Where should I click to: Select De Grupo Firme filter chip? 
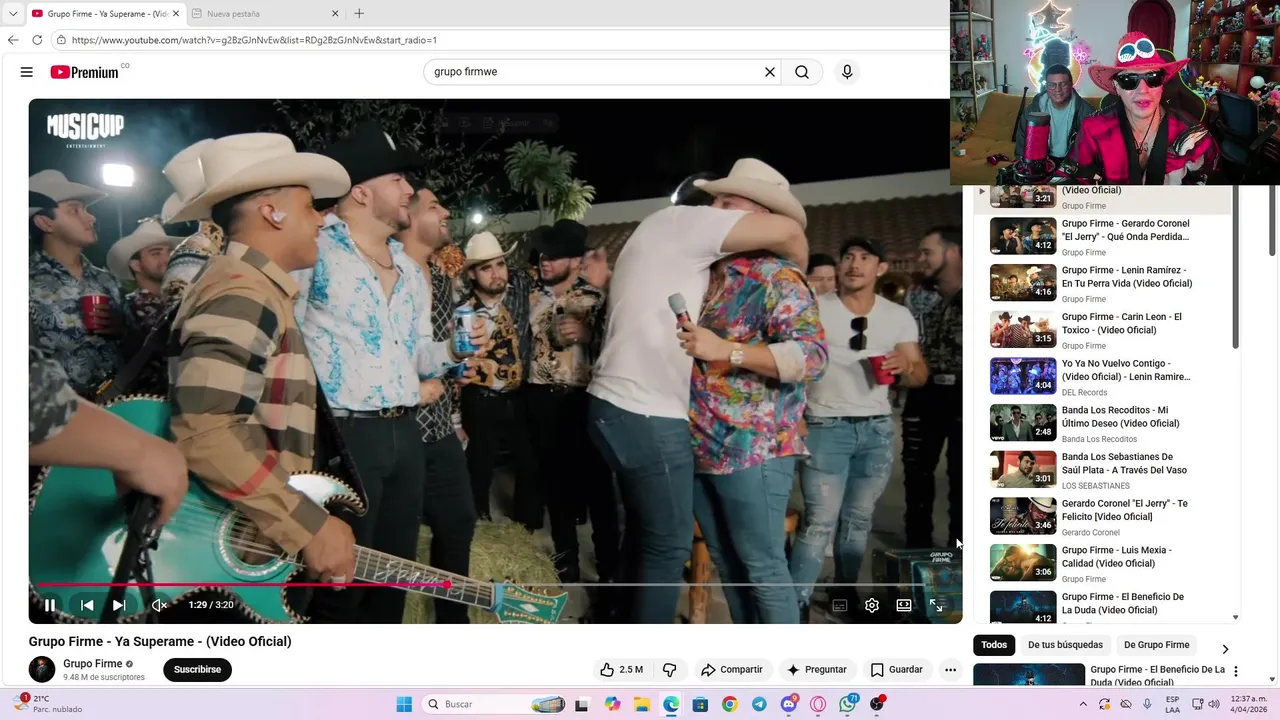(x=1157, y=645)
